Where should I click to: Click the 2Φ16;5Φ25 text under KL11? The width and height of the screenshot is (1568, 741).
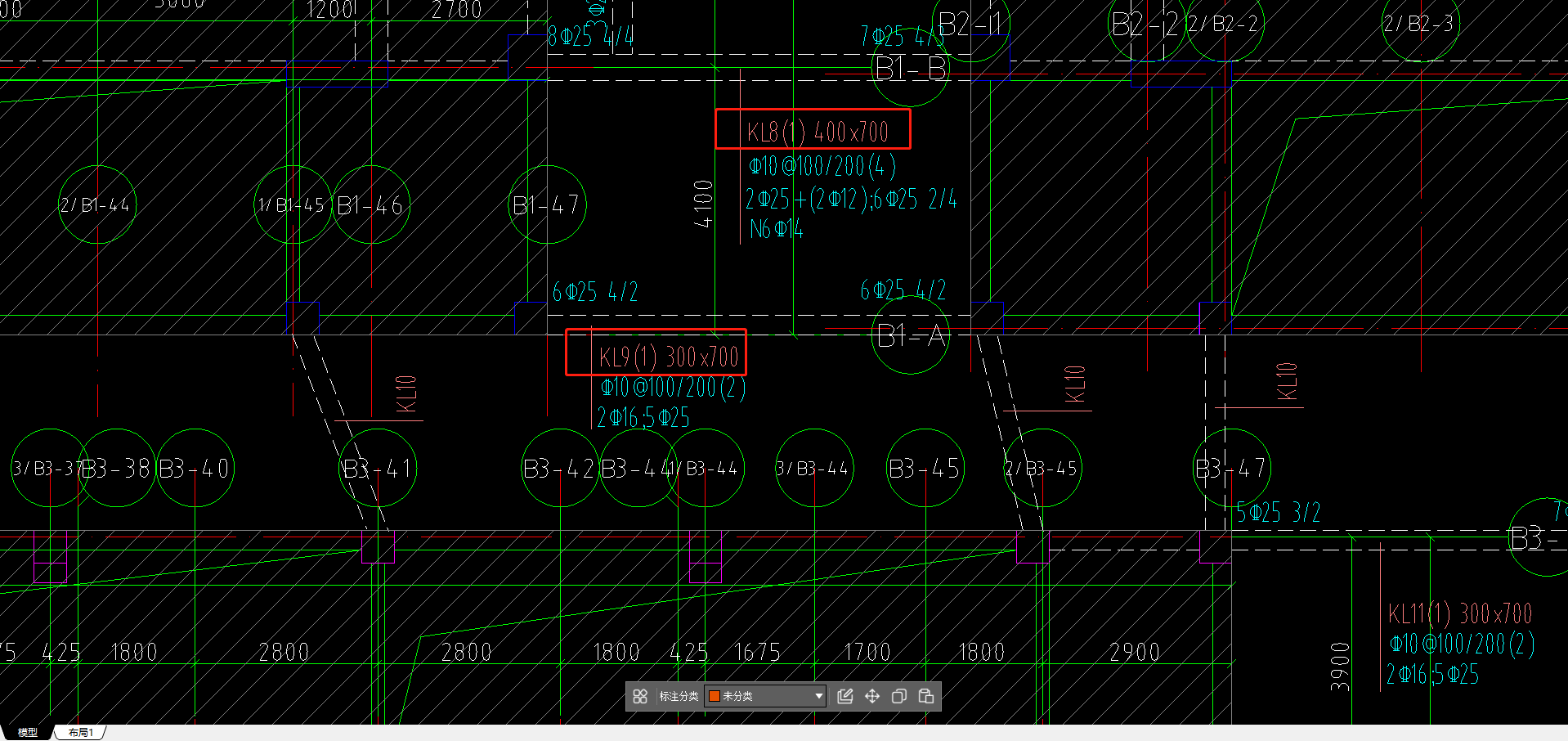pyautogui.click(x=1432, y=675)
